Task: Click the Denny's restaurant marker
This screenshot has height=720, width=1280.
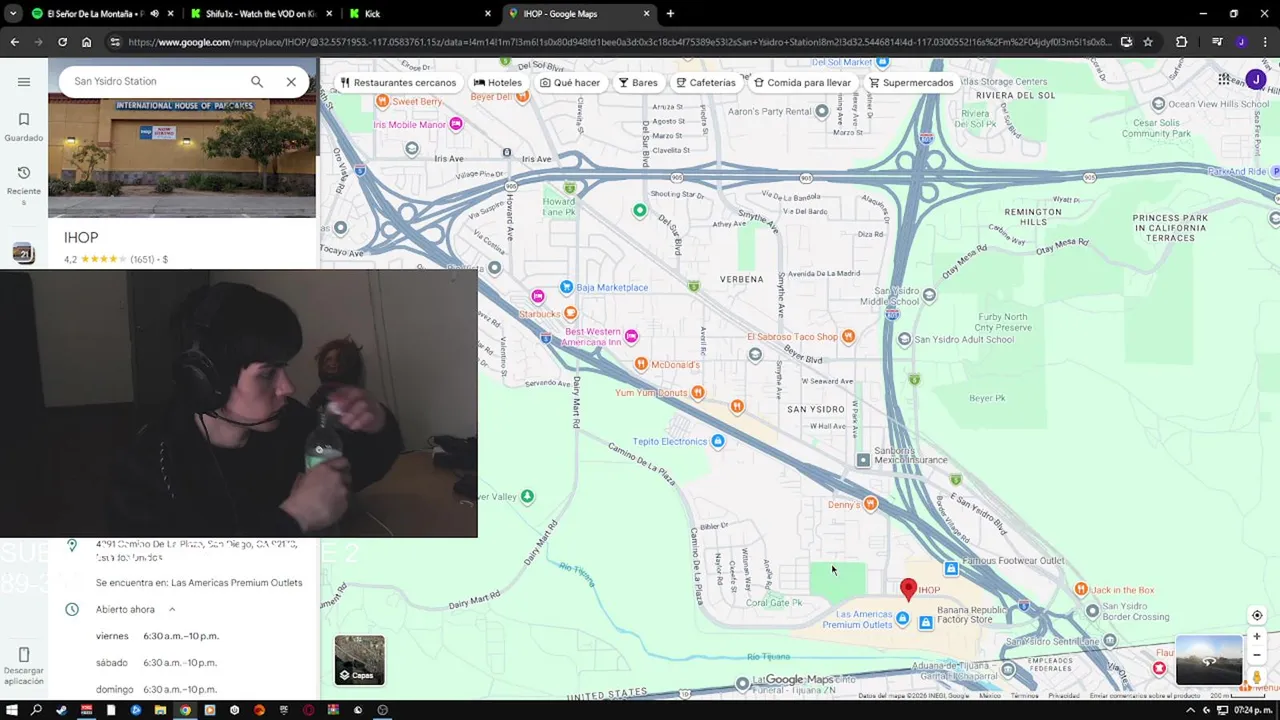Action: click(870, 504)
